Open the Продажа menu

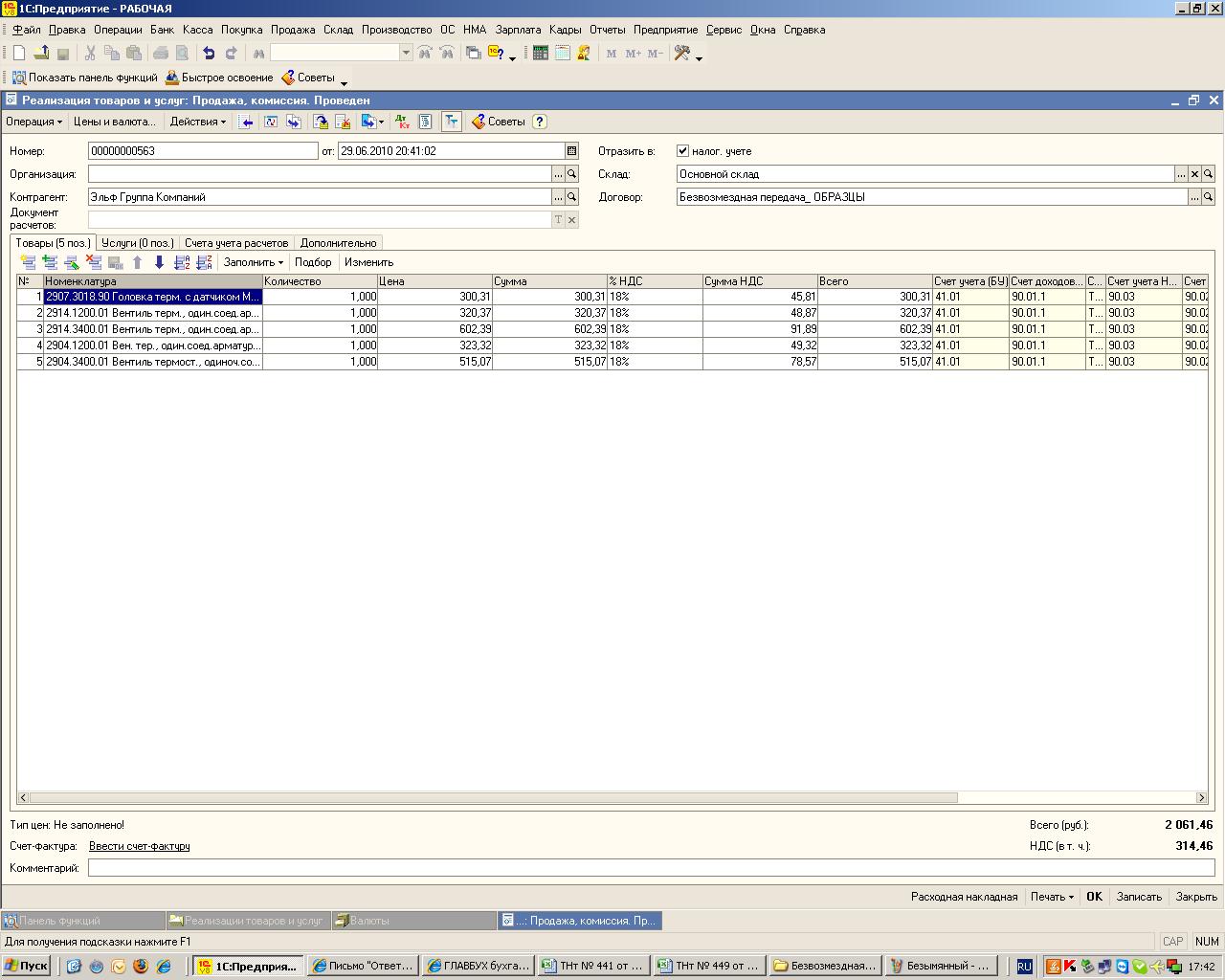tap(293, 30)
